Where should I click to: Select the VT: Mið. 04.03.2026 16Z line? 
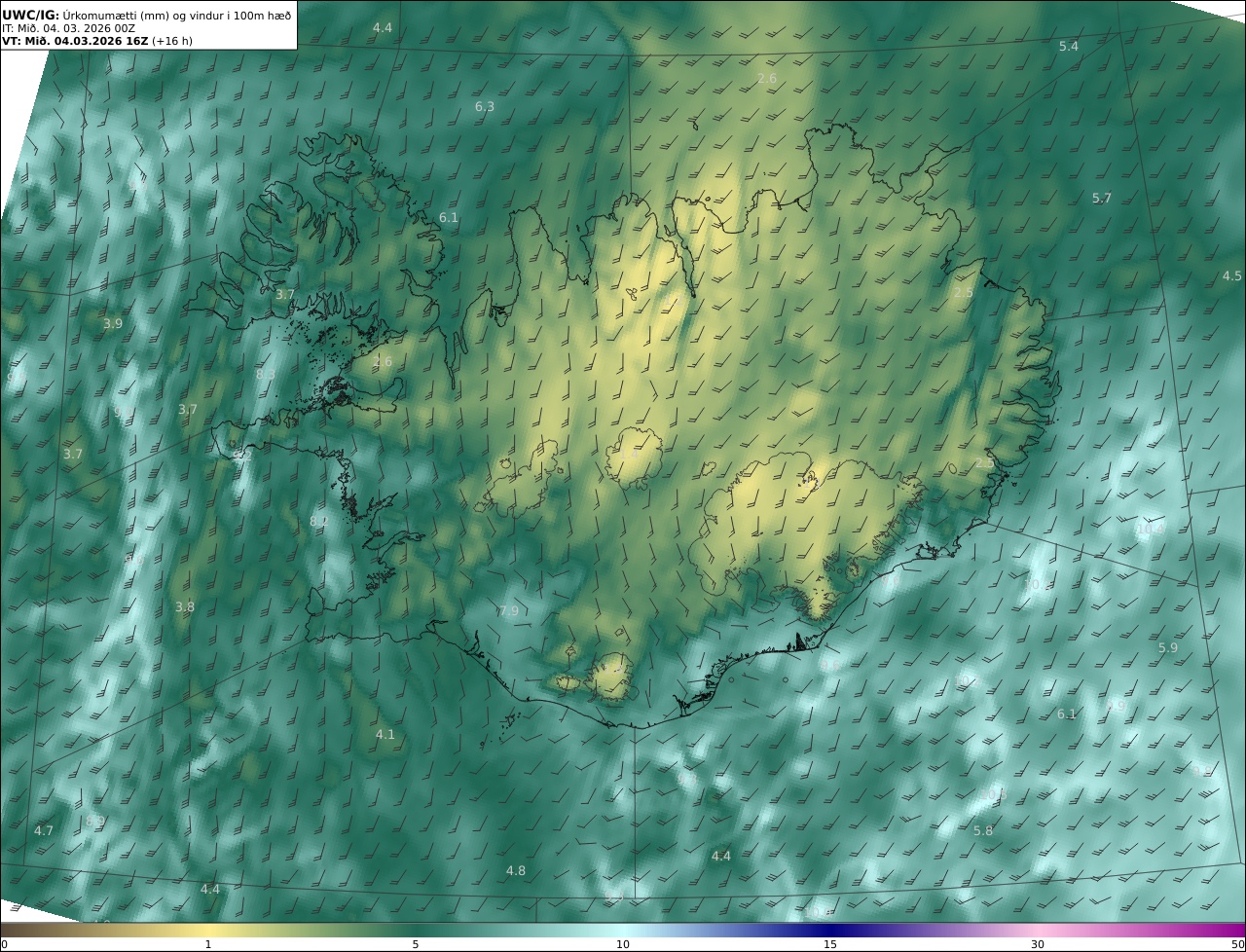coord(96,42)
